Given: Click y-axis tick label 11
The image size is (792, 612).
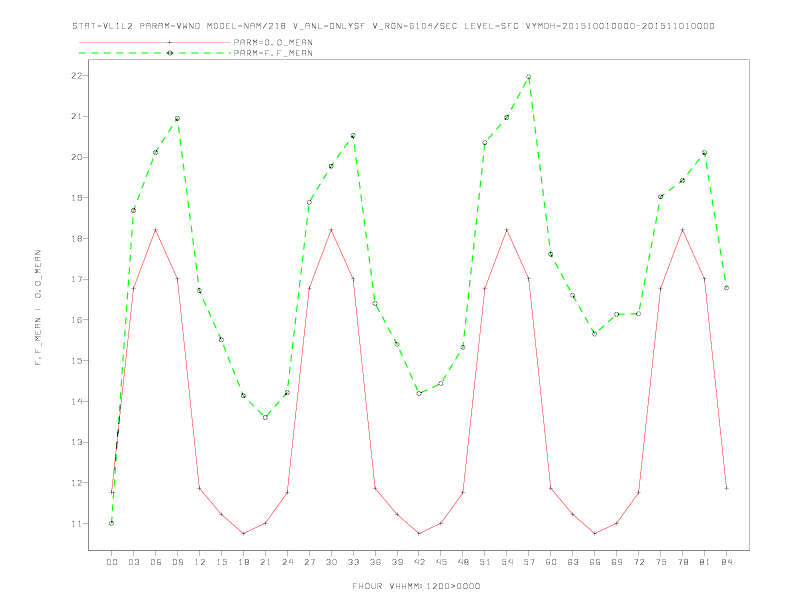Looking at the screenshot, I should (x=77, y=524).
